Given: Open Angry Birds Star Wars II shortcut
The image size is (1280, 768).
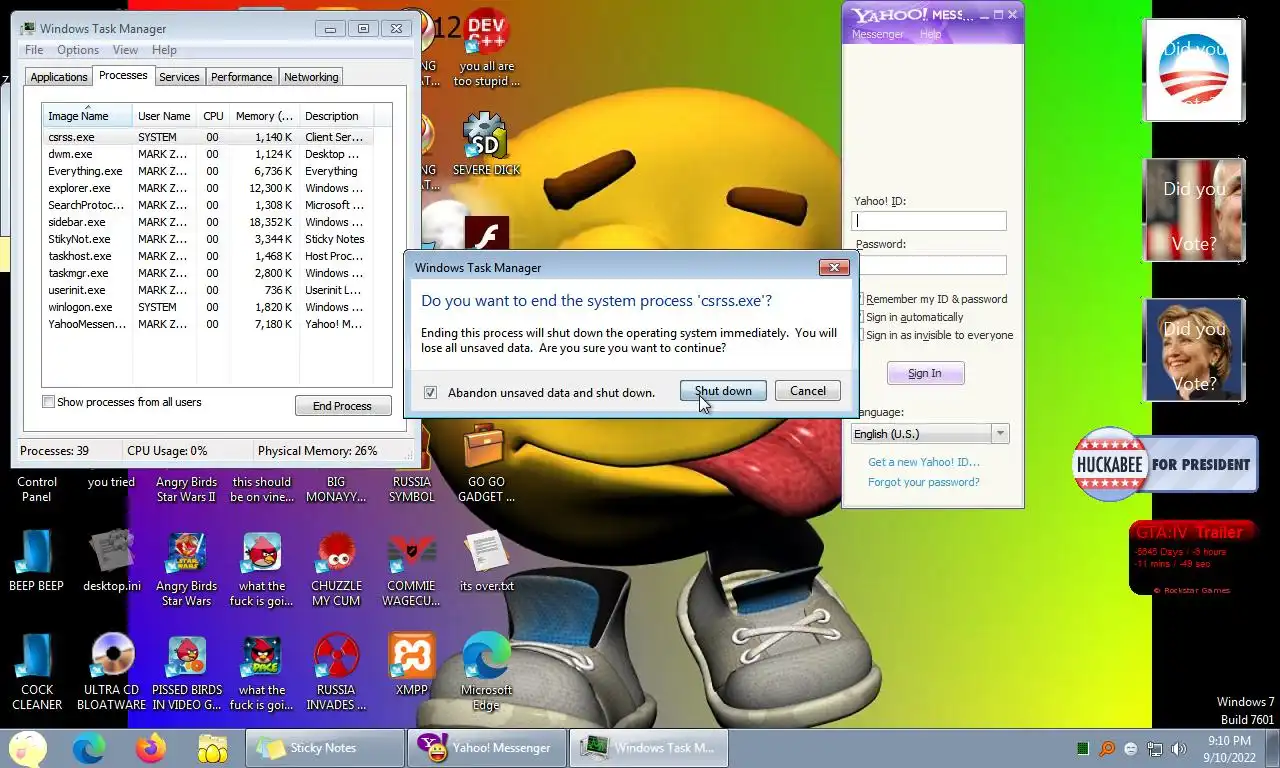Looking at the screenshot, I should (186, 488).
